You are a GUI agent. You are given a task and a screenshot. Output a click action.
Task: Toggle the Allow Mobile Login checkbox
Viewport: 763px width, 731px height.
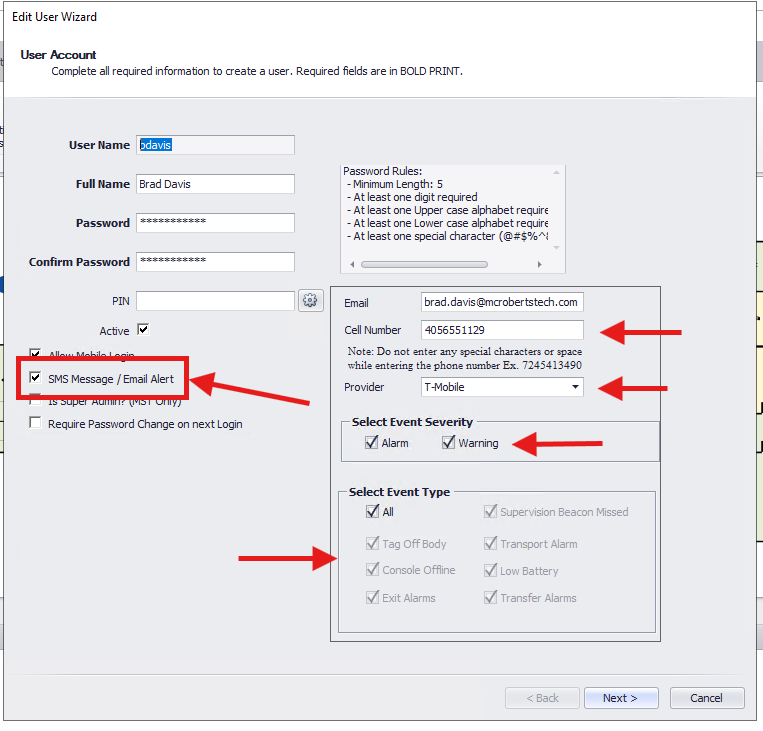(x=37, y=354)
